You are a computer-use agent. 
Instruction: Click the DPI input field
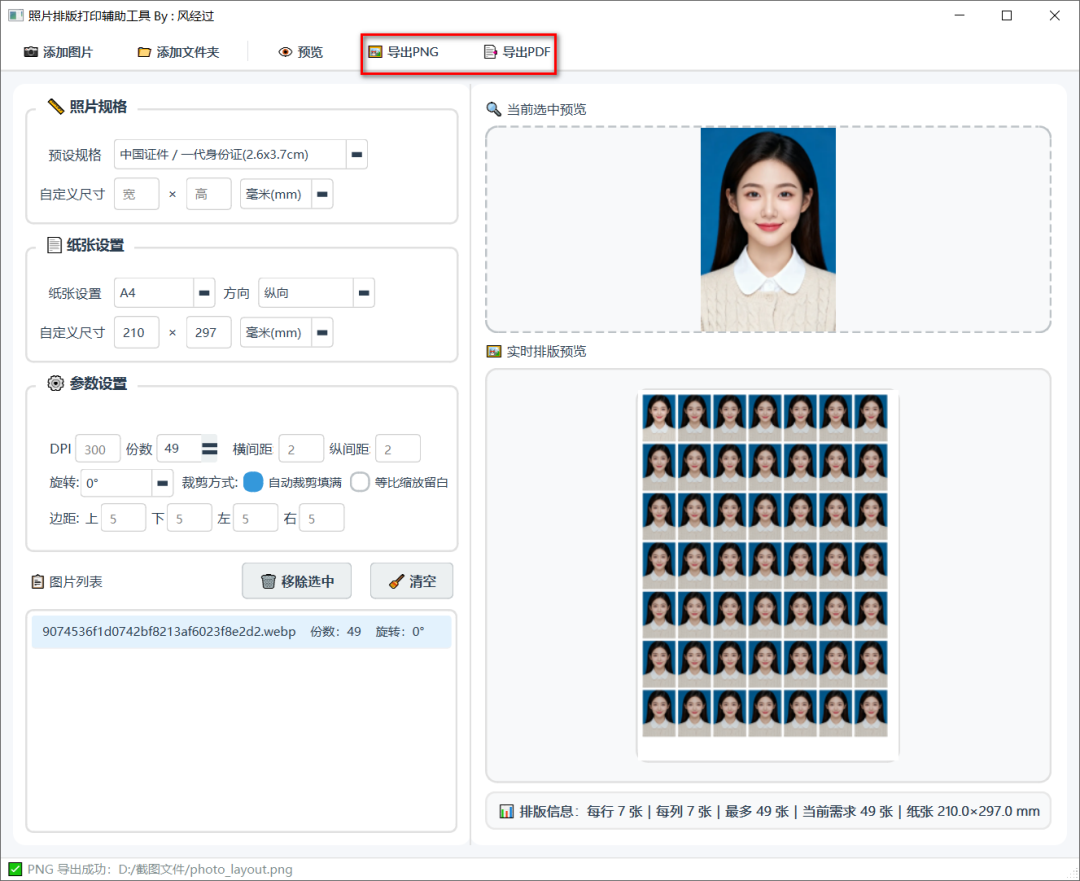pyautogui.click(x=98, y=449)
